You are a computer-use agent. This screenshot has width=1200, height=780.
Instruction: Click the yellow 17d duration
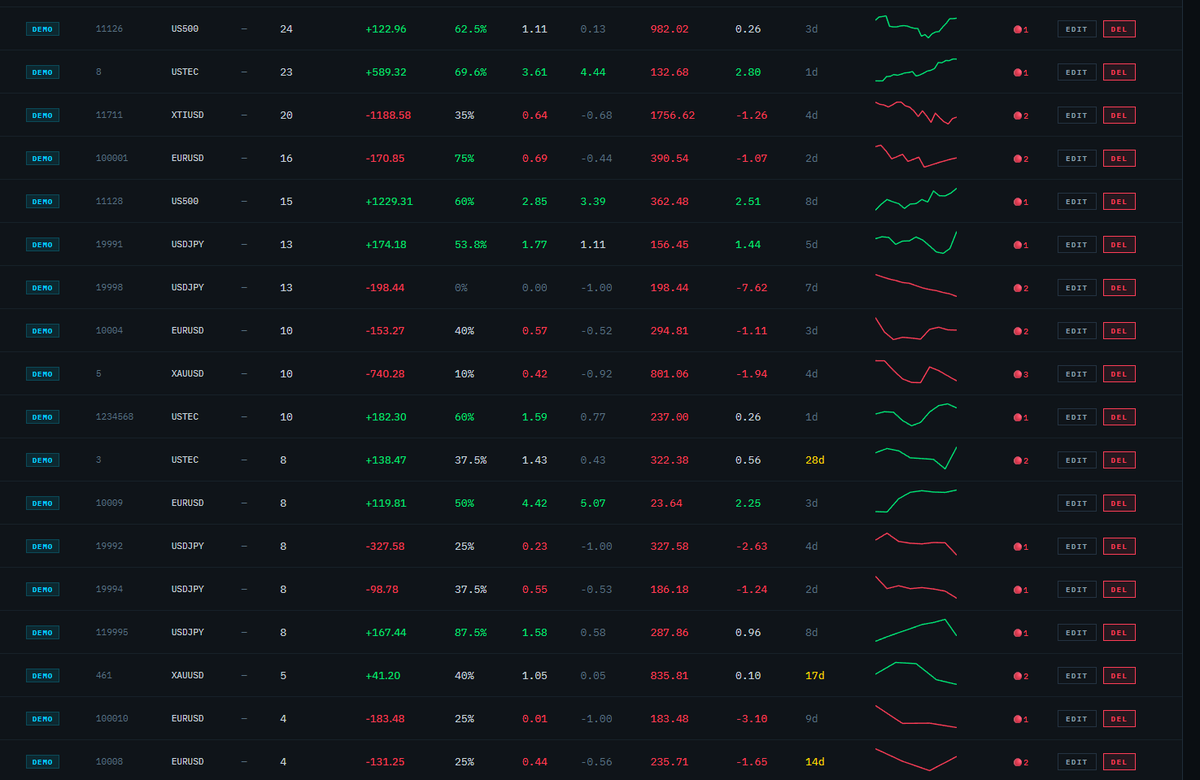click(x=815, y=675)
